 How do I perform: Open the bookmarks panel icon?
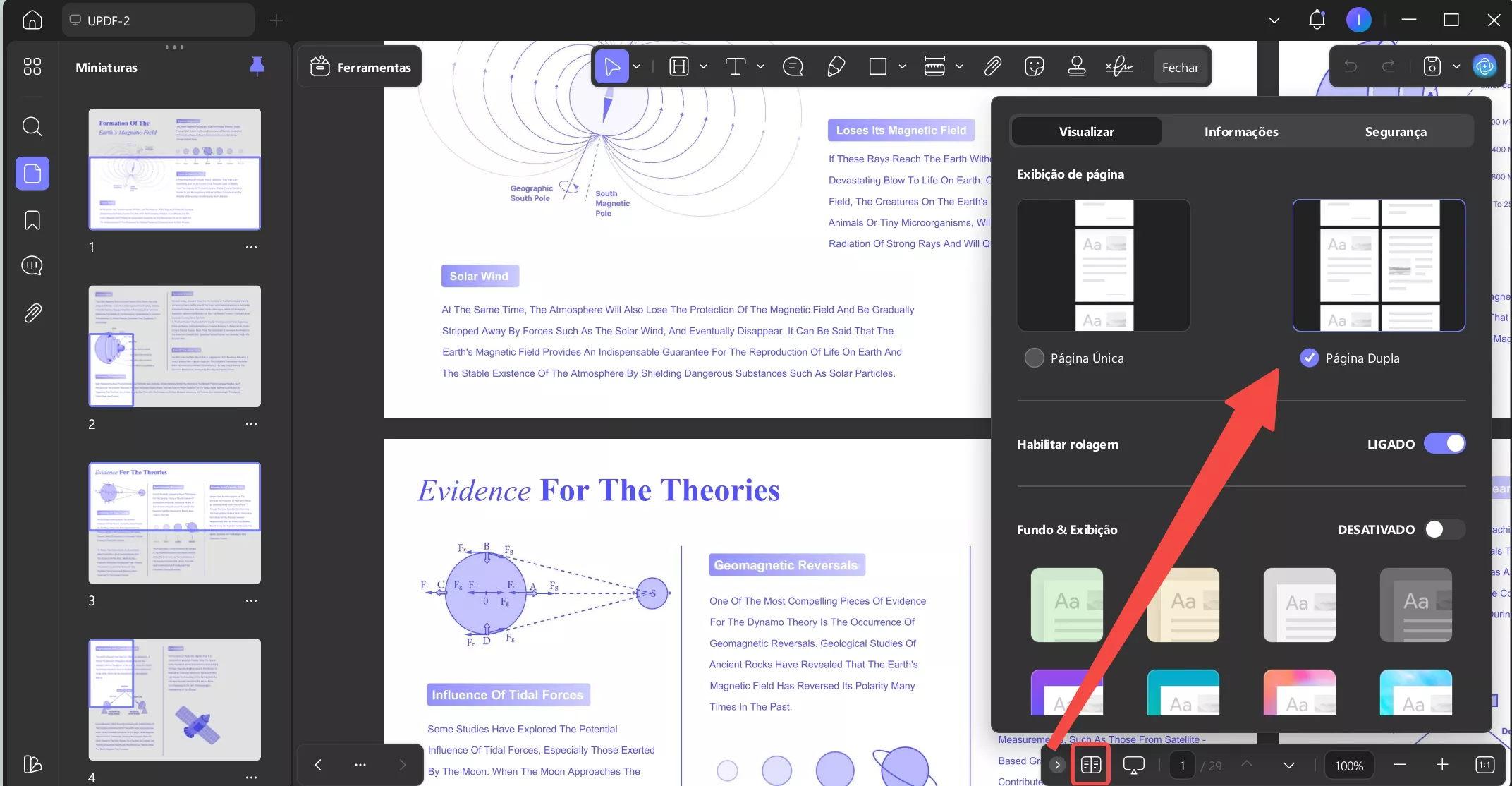[32, 220]
